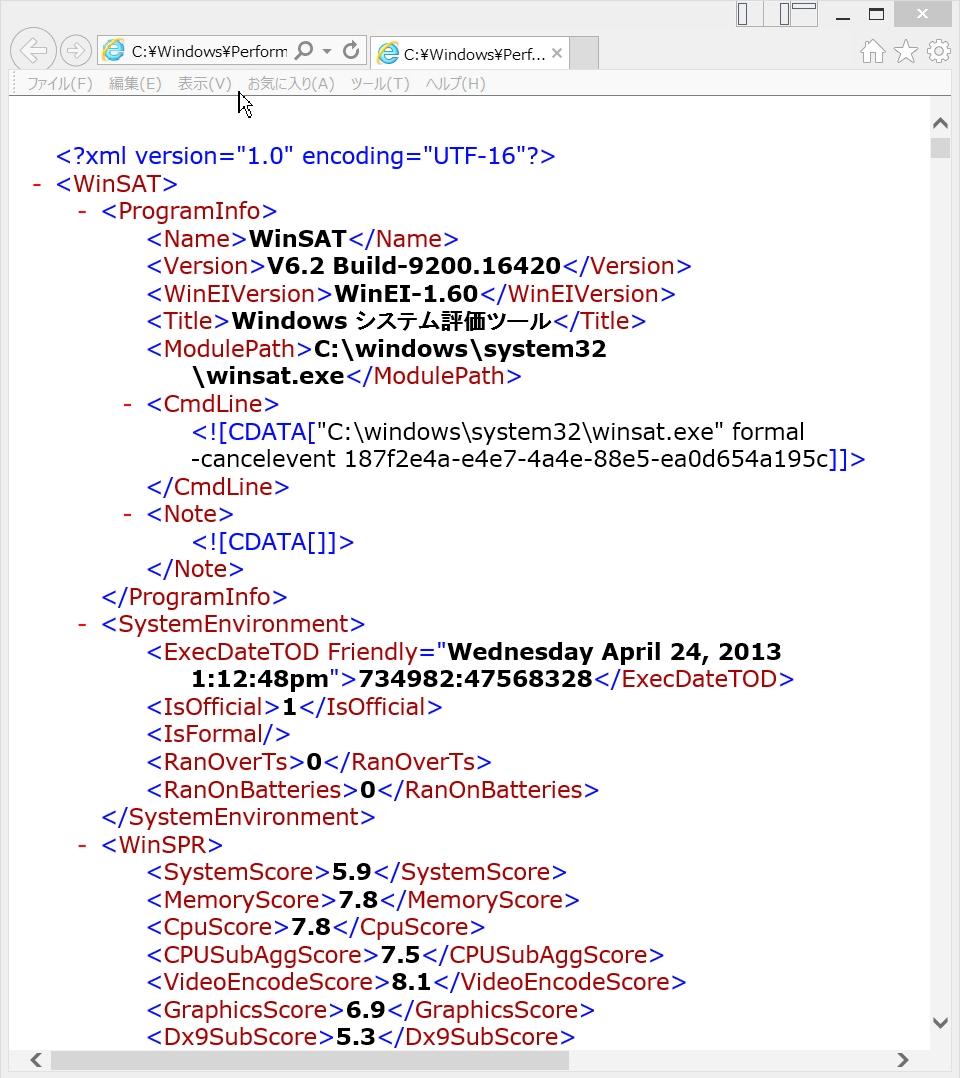Image resolution: width=960 pixels, height=1078 pixels.
Task: Open the 表示(V) menu
Action: point(204,84)
